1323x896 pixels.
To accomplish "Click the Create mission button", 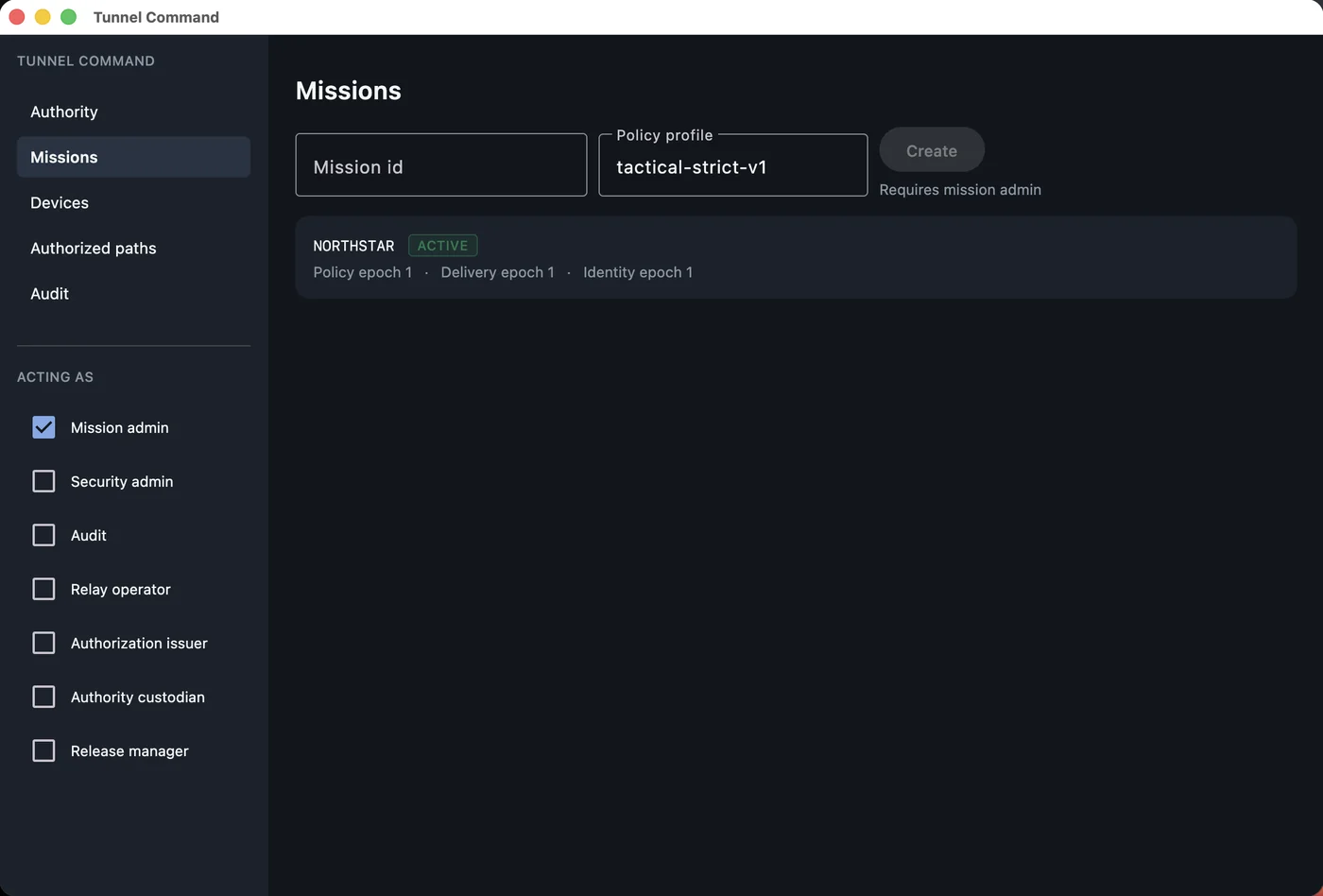I will point(932,150).
